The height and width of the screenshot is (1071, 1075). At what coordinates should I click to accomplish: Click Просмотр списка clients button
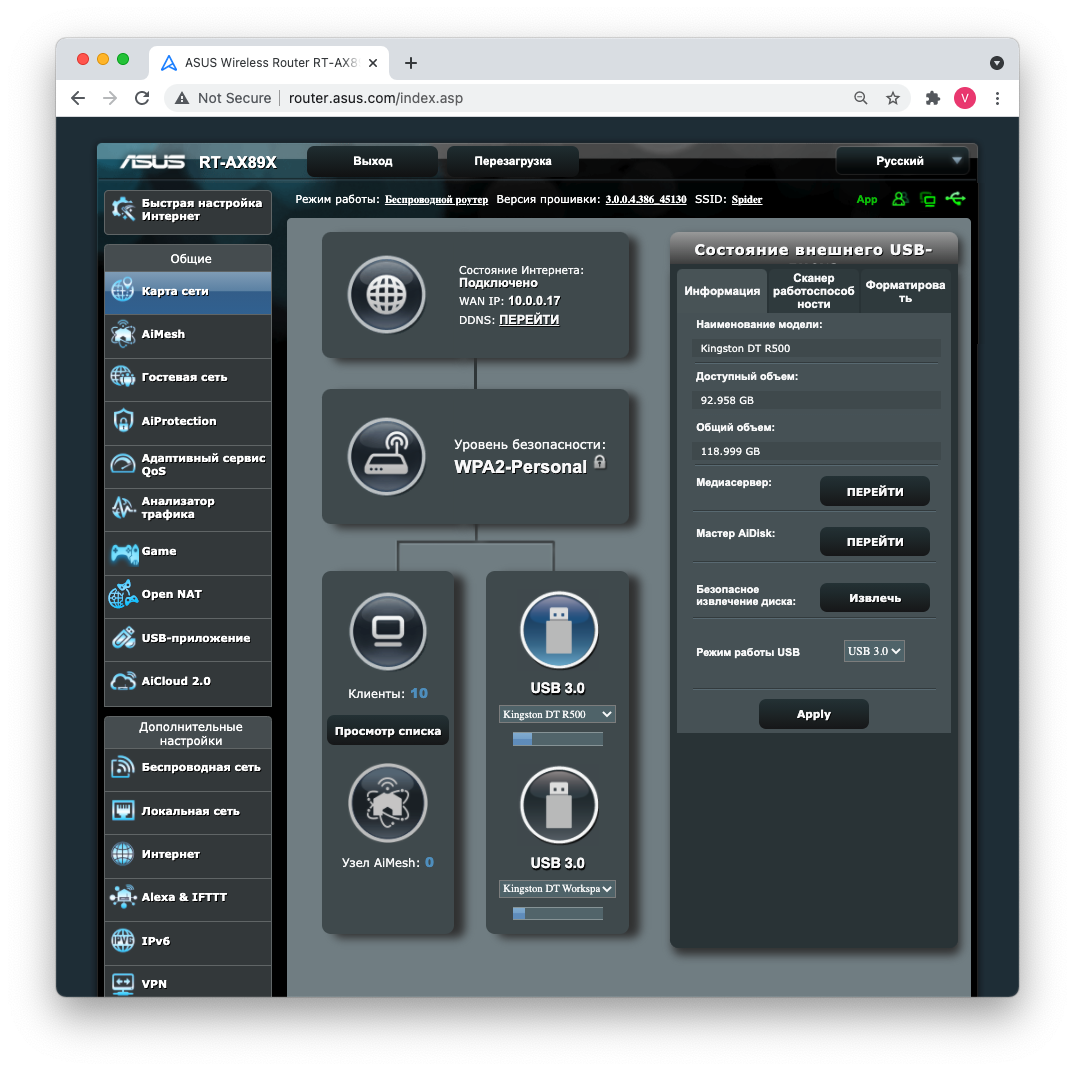tap(387, 731)
